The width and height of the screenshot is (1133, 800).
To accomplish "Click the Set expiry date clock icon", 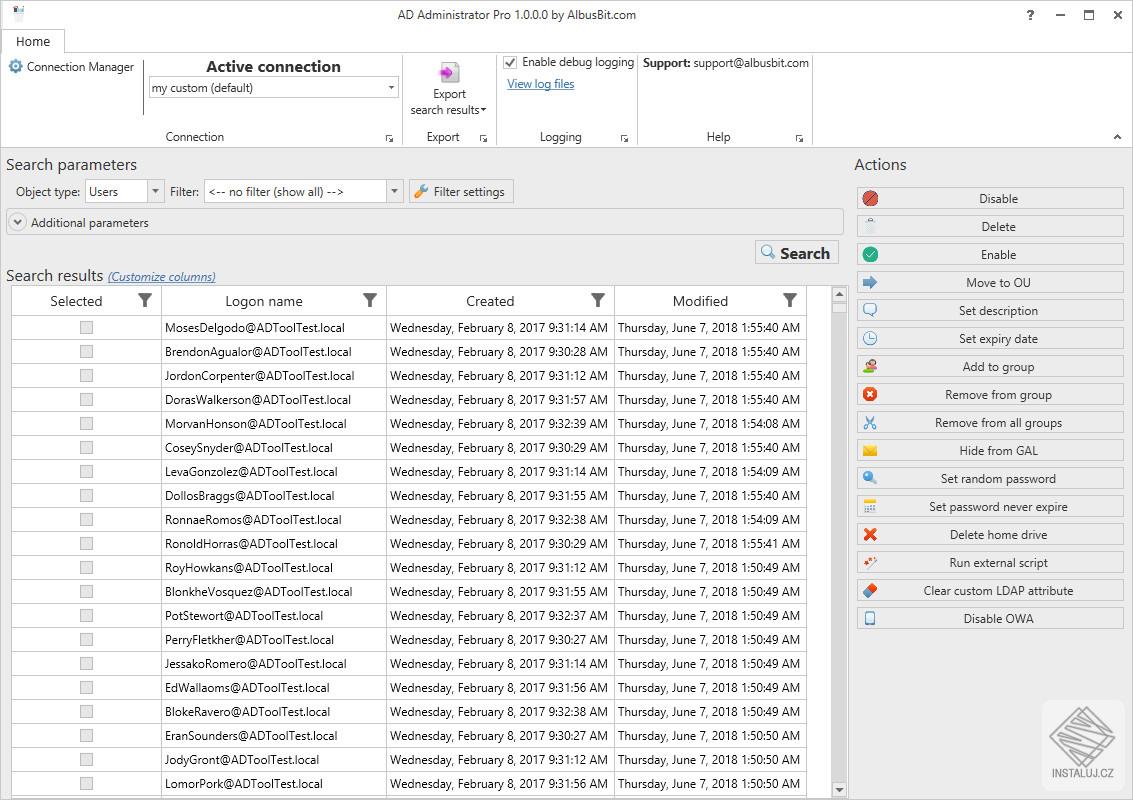I will point(870,339).
